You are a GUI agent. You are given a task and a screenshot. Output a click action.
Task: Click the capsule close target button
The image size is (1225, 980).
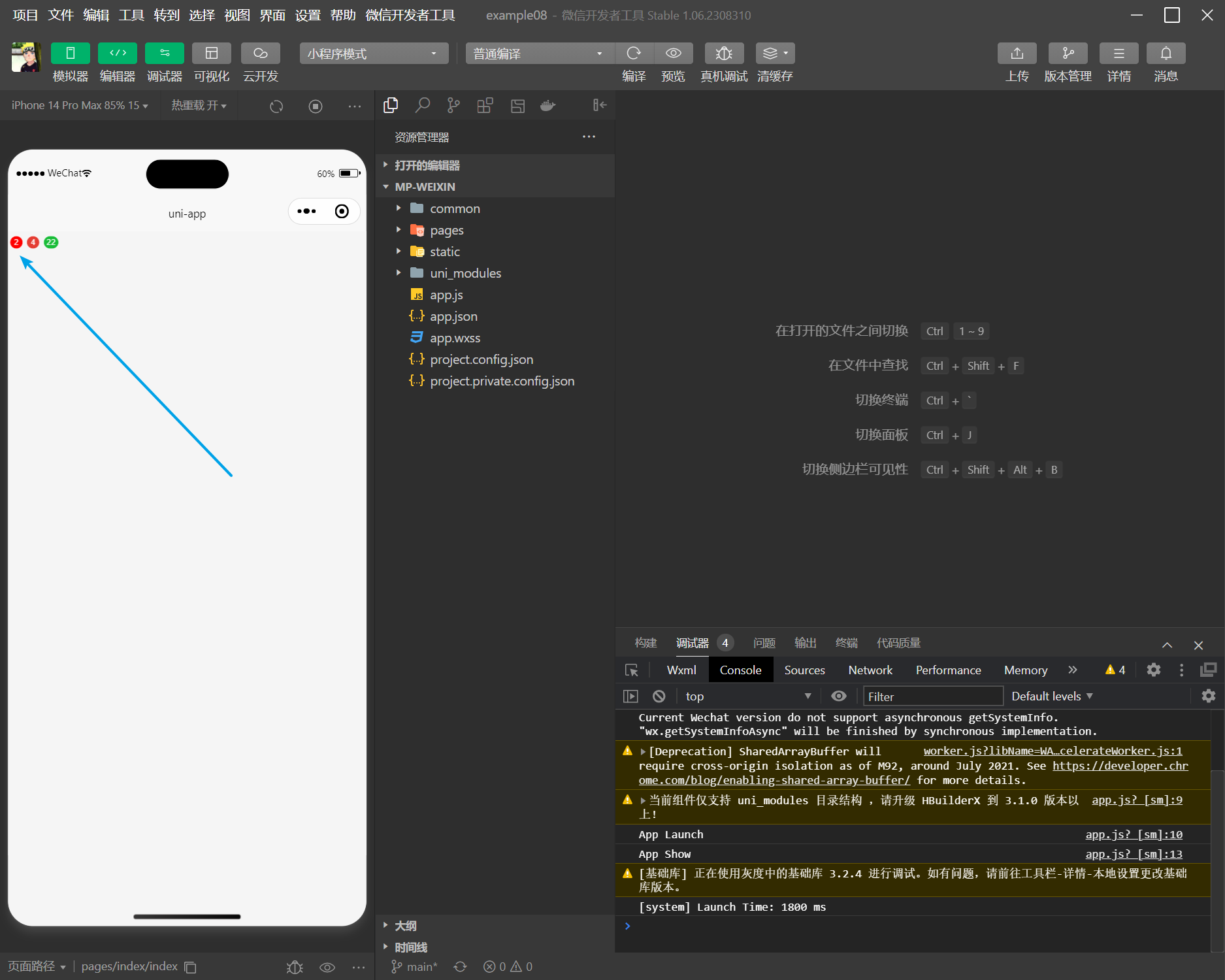pos(342,211)
